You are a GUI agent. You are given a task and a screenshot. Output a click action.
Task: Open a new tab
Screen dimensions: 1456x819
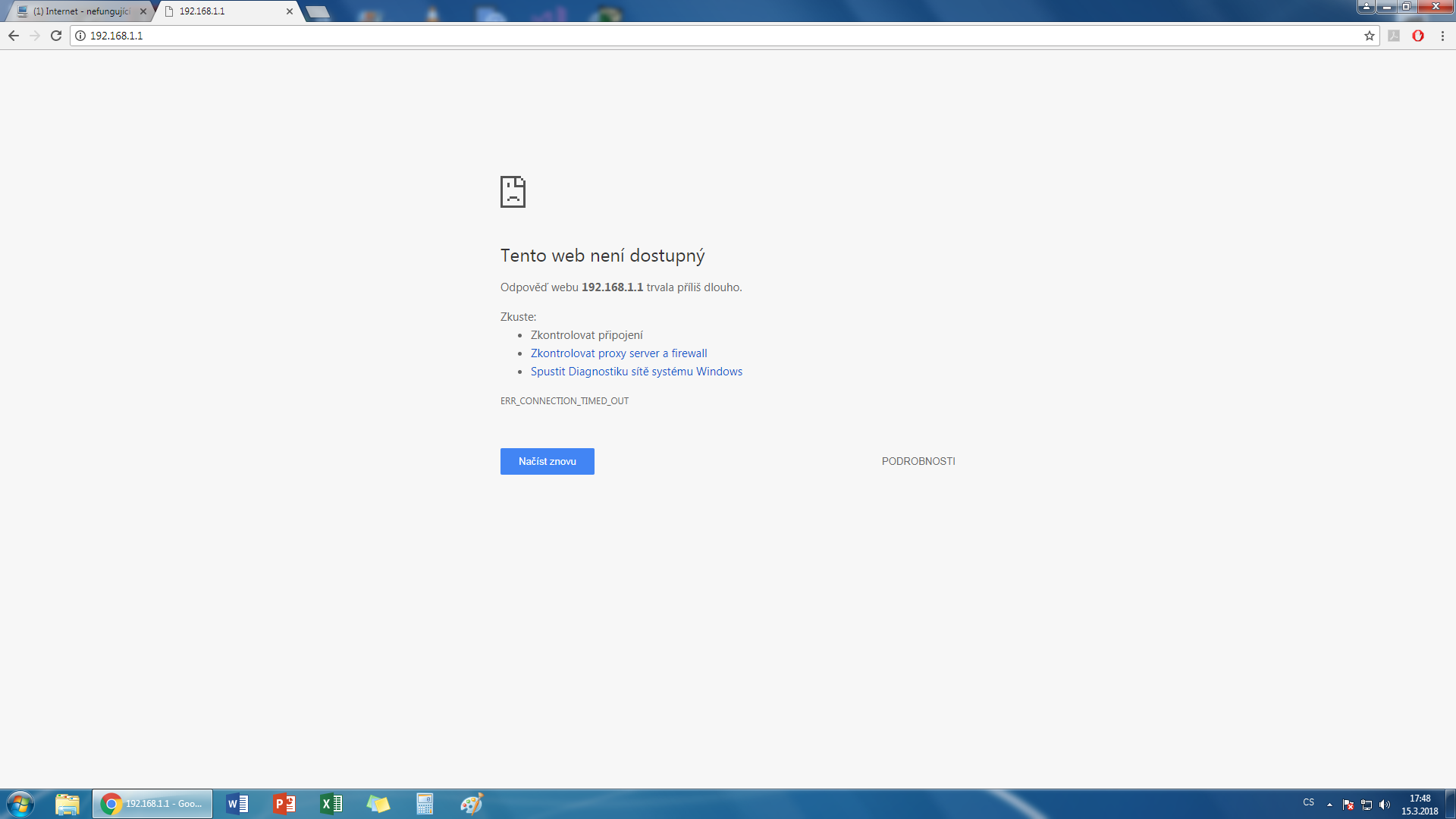tap(318, 11)
